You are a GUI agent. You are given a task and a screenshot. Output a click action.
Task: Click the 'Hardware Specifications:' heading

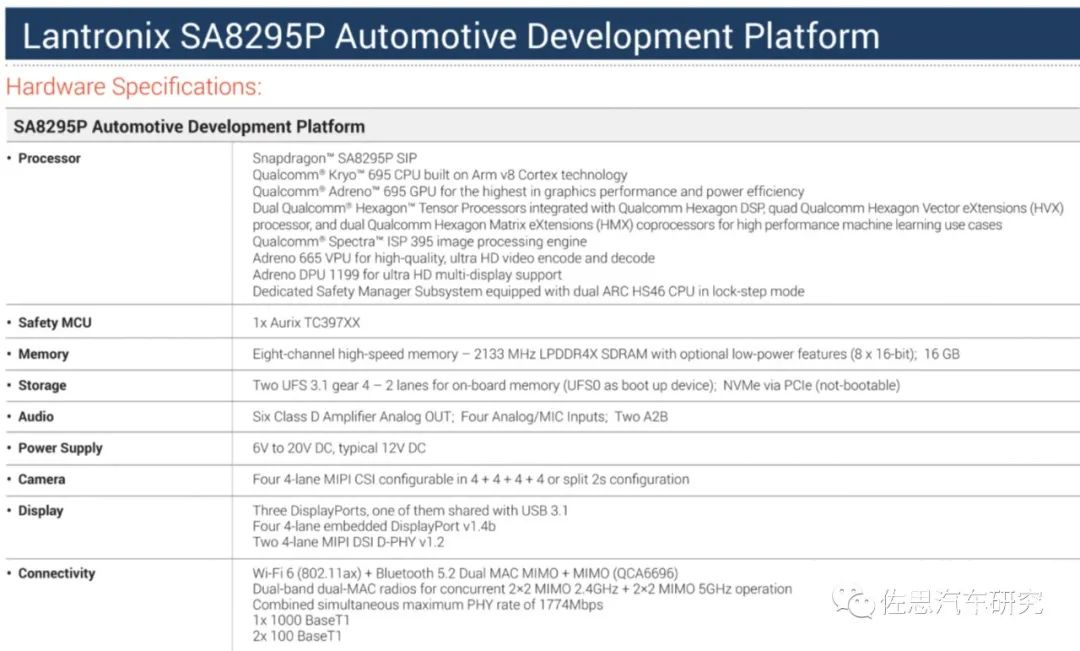(134, 87)
